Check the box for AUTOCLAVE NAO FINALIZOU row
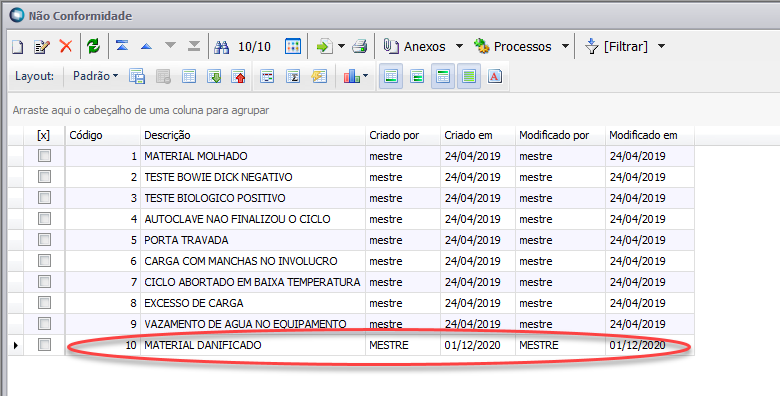780x396 pixels. [44, 218]
